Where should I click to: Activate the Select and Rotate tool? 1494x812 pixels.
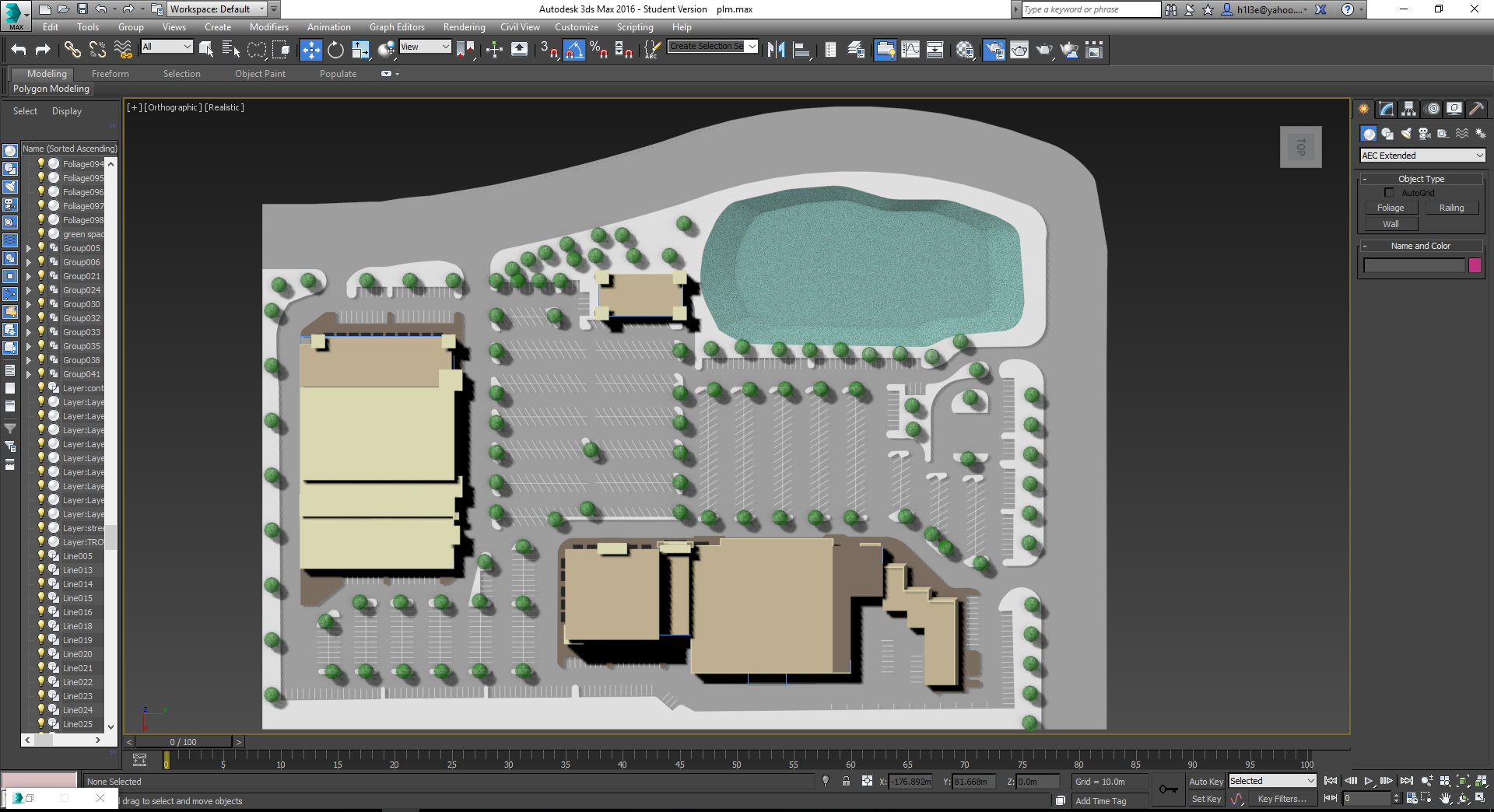335,50
